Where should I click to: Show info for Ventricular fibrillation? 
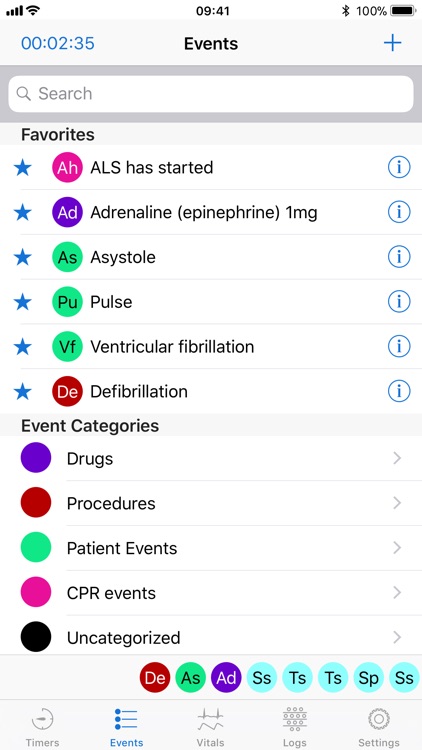(399, 347)
